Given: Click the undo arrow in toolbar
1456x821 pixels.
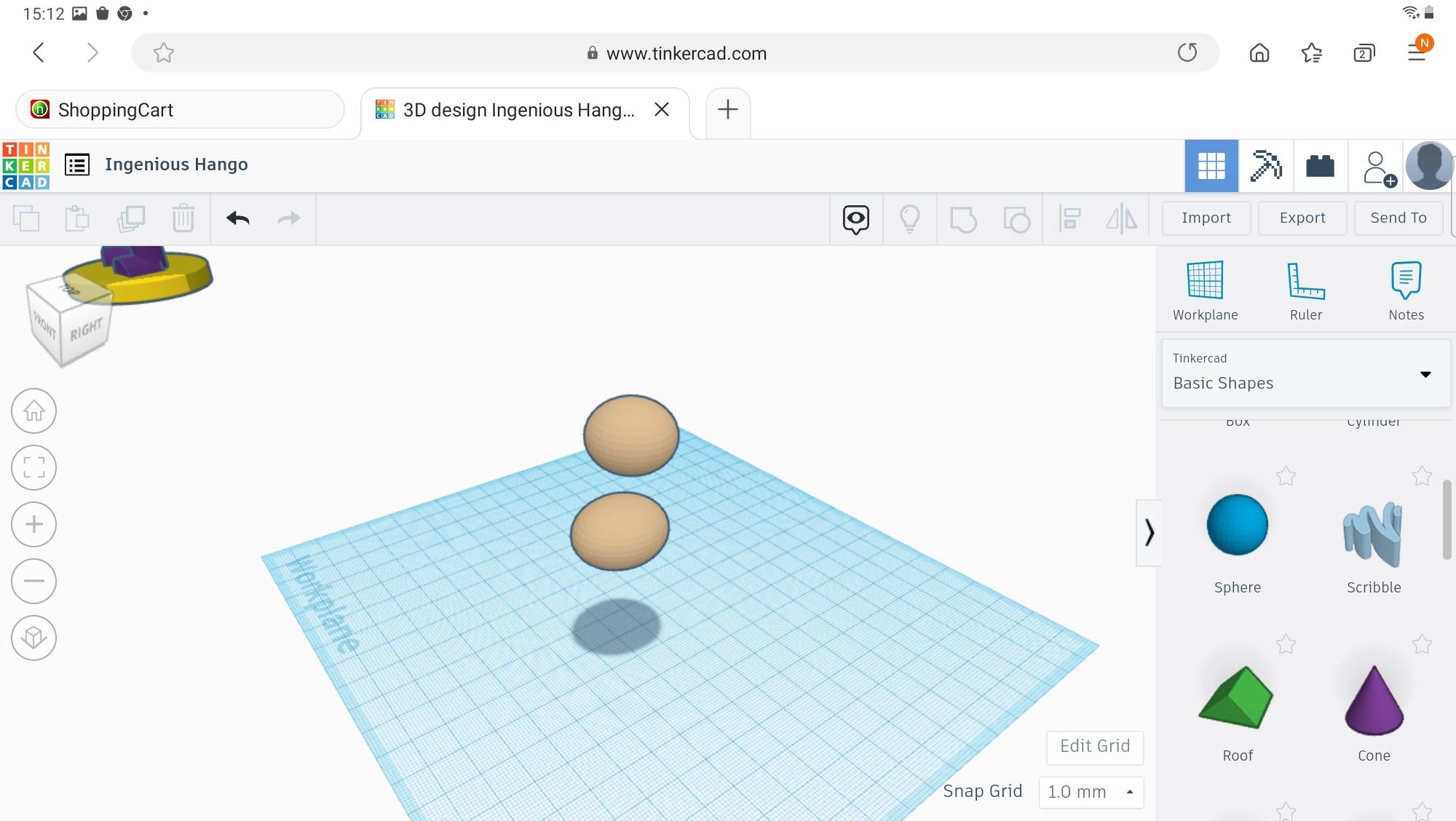Looking at the screenshot, I should [x=237, y=218].
